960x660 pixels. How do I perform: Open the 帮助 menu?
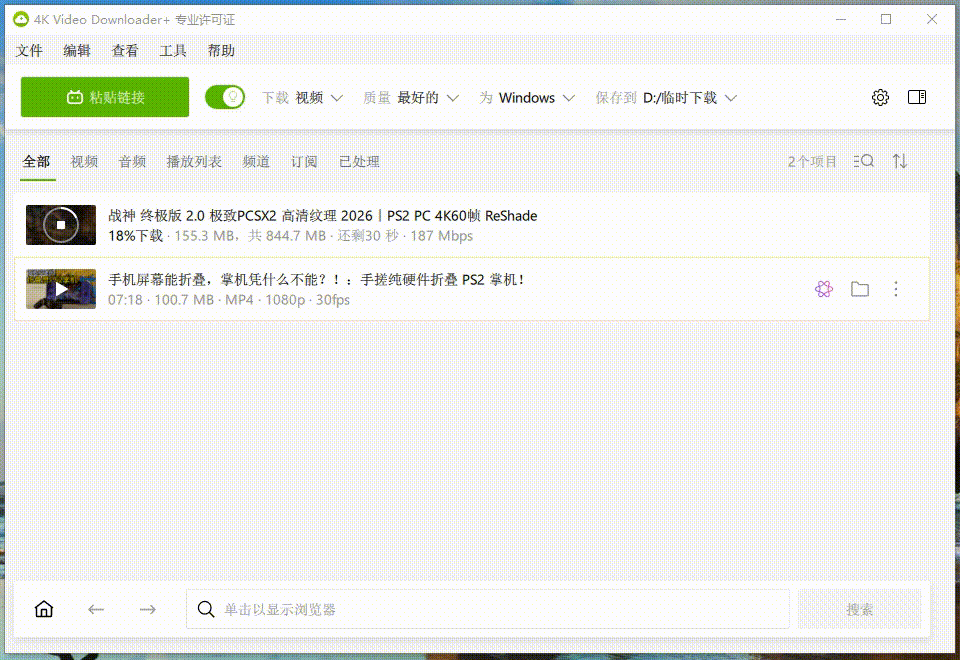pos(221,51)
